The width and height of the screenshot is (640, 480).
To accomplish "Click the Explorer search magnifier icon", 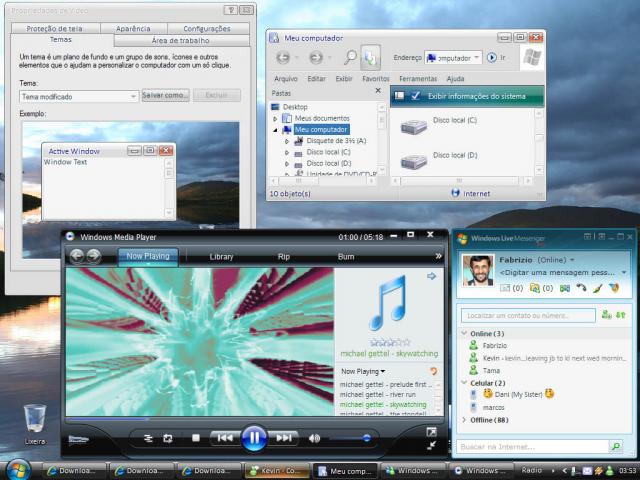I will 350,58.
